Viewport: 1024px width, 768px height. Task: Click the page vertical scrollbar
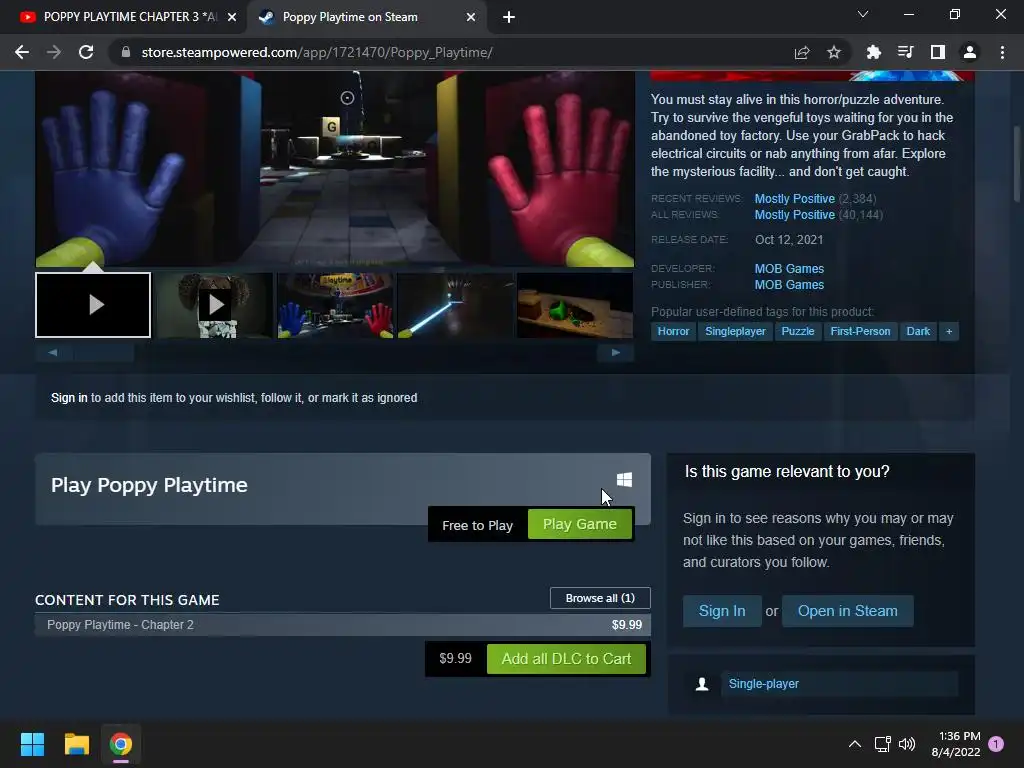click(1016, 163)
